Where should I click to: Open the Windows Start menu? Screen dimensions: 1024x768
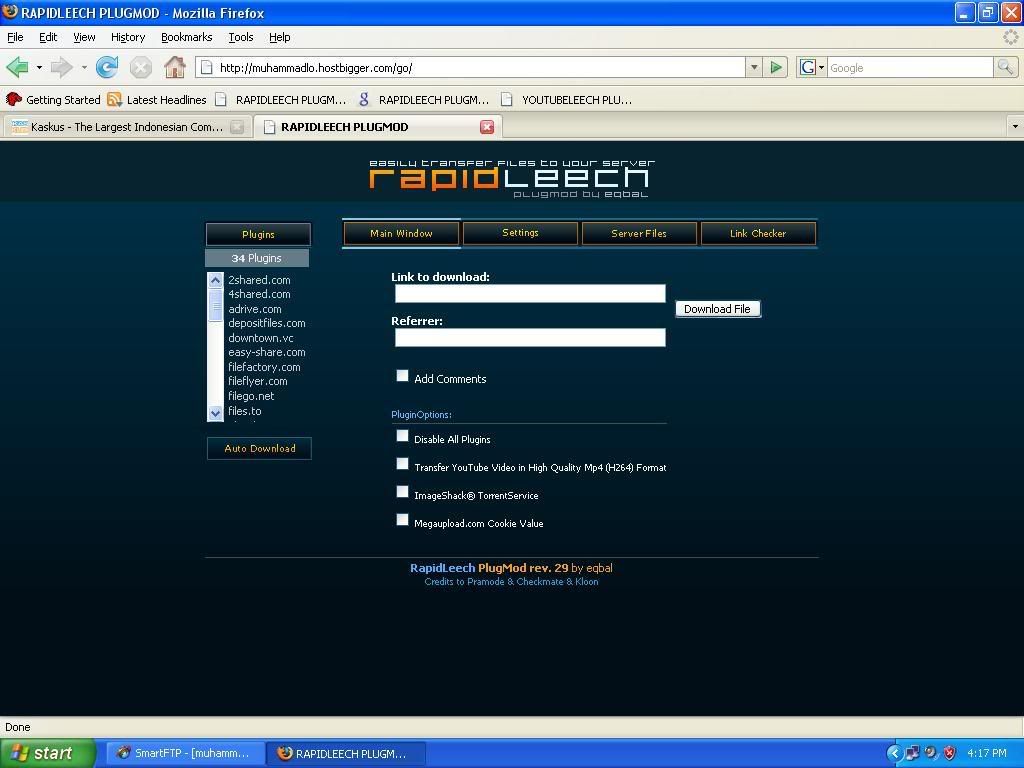(x=47, y=753)
